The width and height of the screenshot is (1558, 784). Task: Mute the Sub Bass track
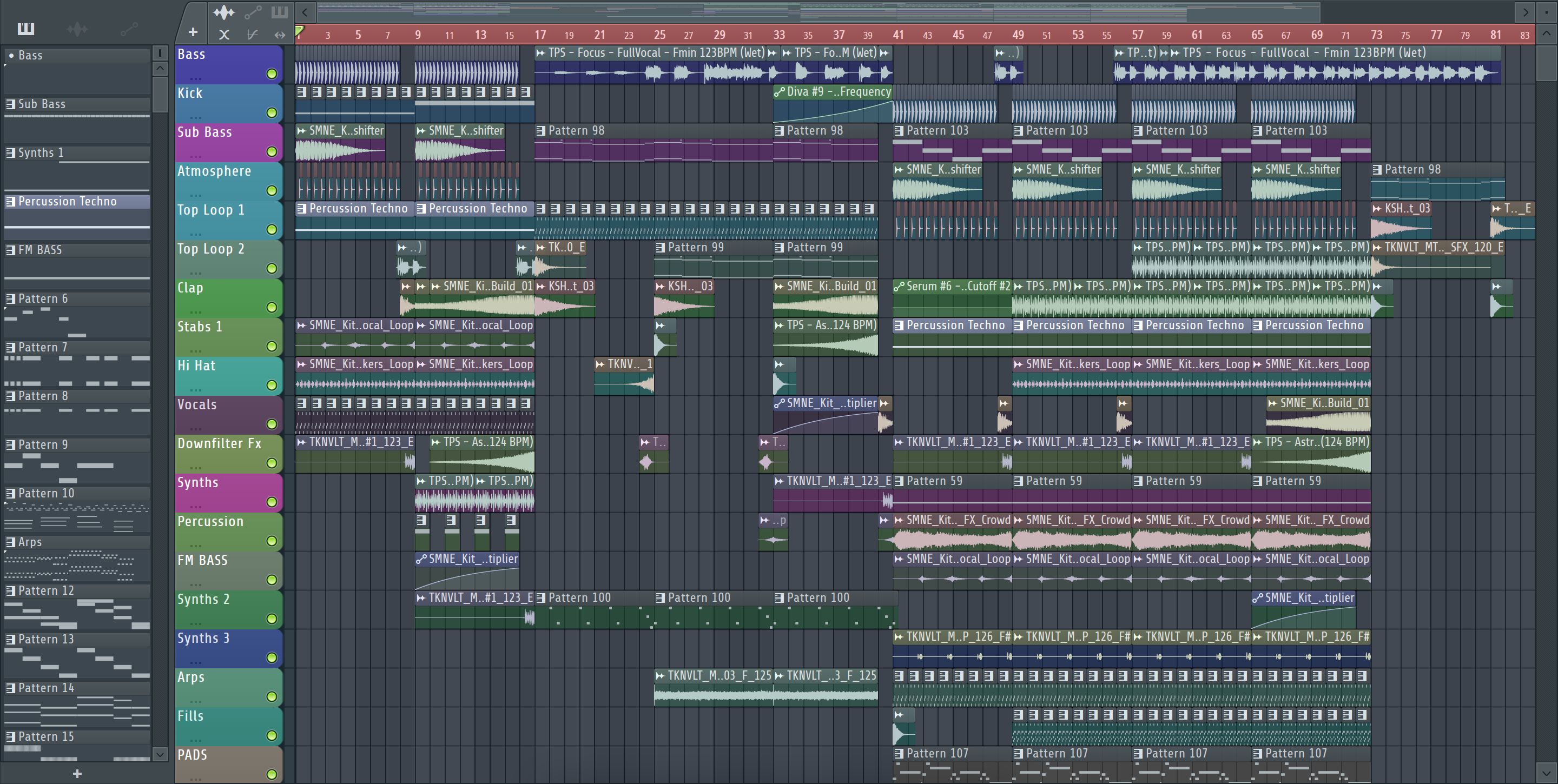(272, 152)
